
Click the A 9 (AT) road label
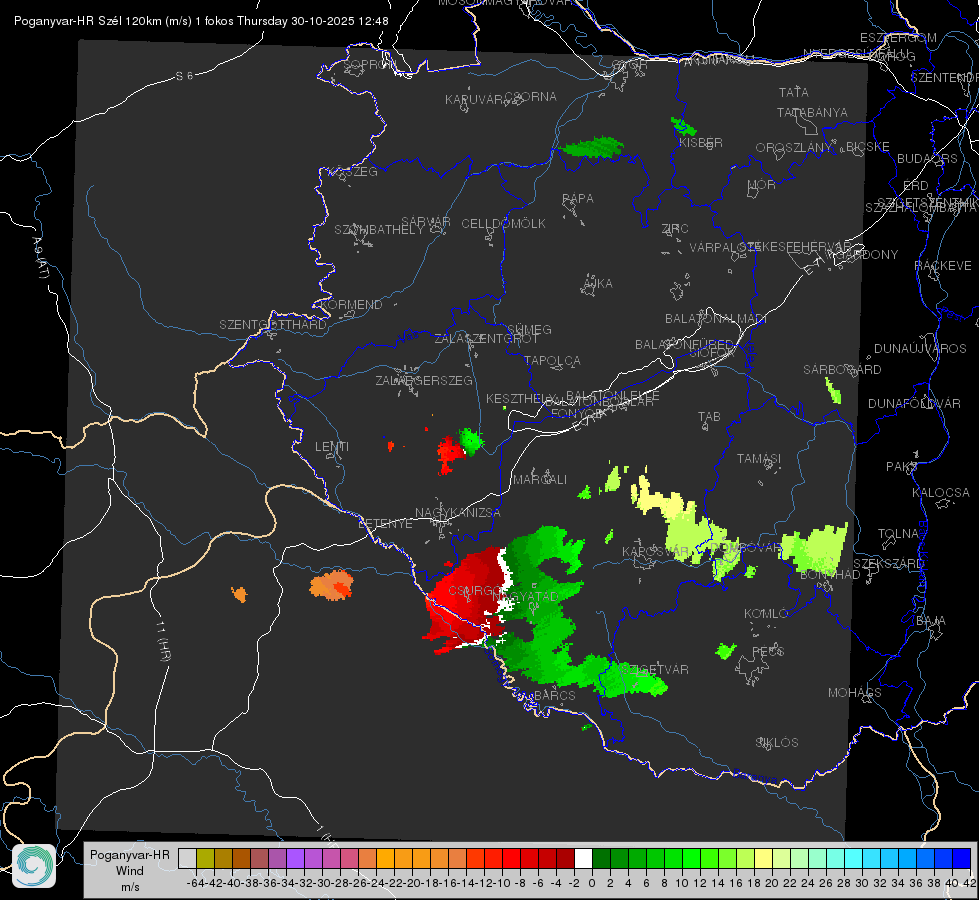click(41, 258)
